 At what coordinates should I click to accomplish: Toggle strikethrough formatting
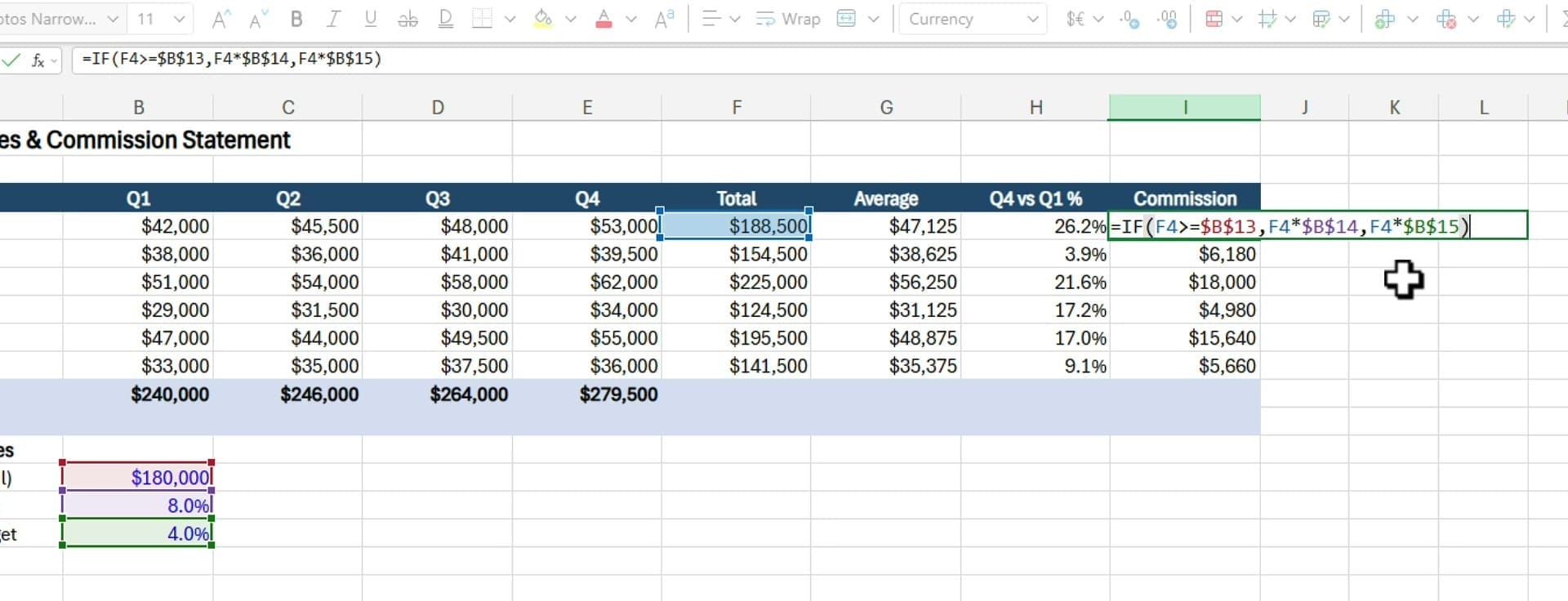tap(408, 19)
